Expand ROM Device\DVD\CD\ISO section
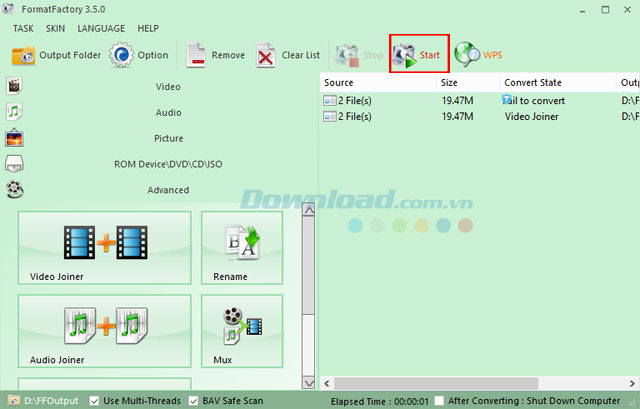This screenshot has height=409, width=640. pos(168,164)
